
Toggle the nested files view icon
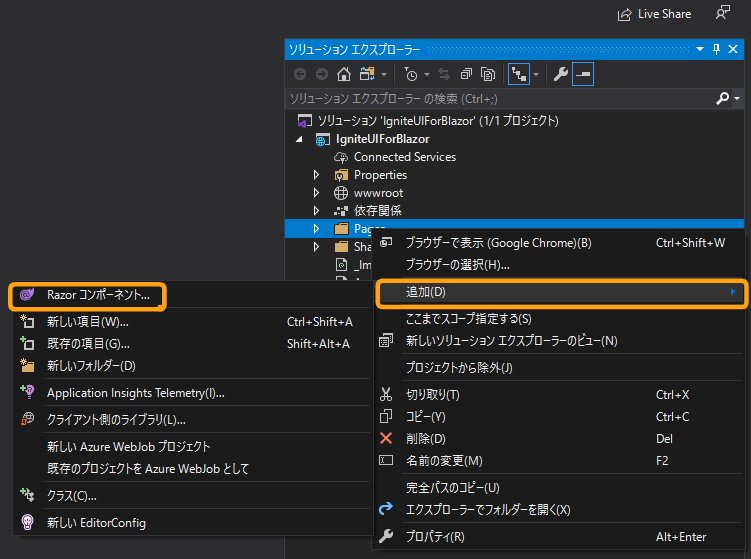tap(519, 74)
